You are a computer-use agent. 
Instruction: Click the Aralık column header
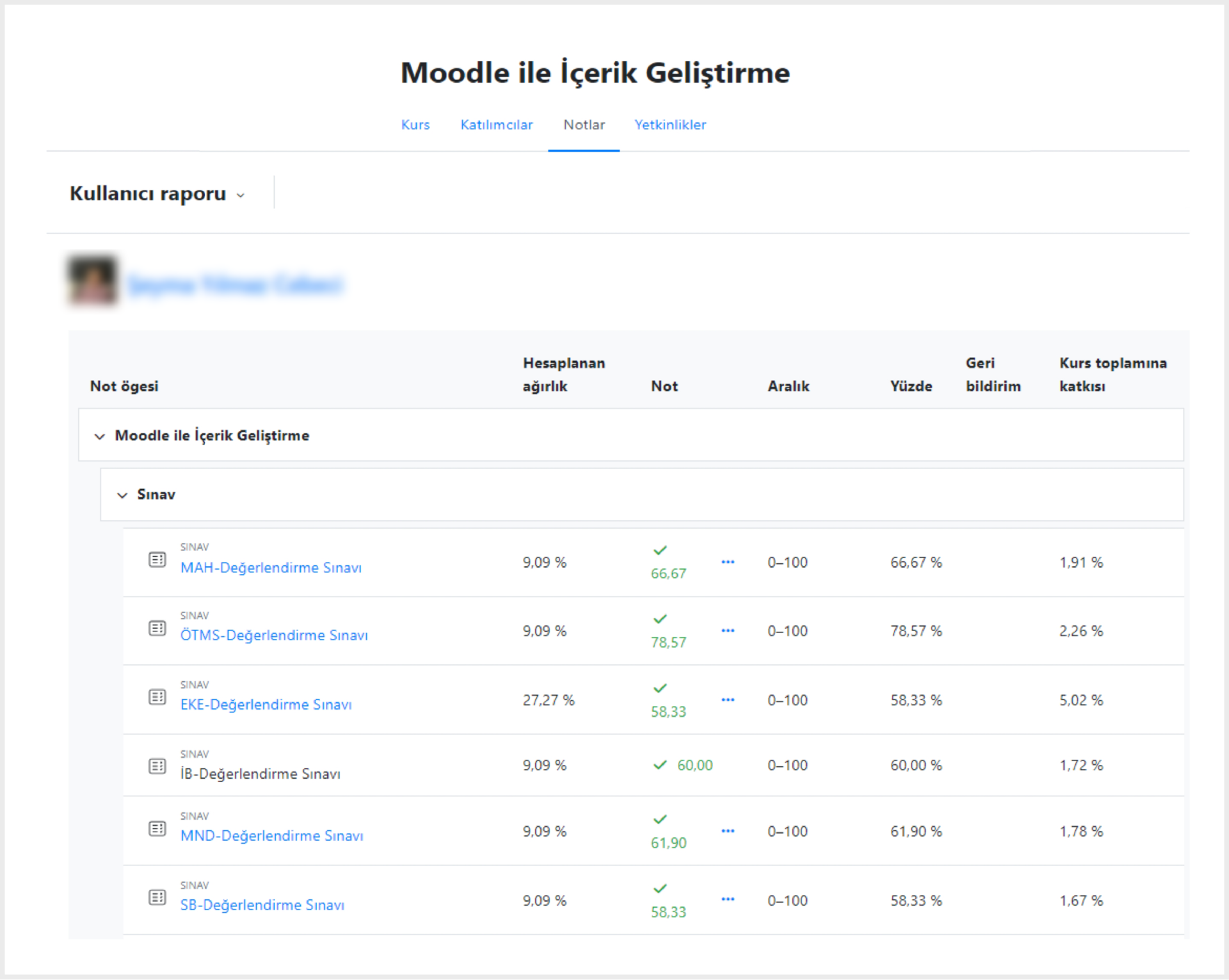(789, 386)
